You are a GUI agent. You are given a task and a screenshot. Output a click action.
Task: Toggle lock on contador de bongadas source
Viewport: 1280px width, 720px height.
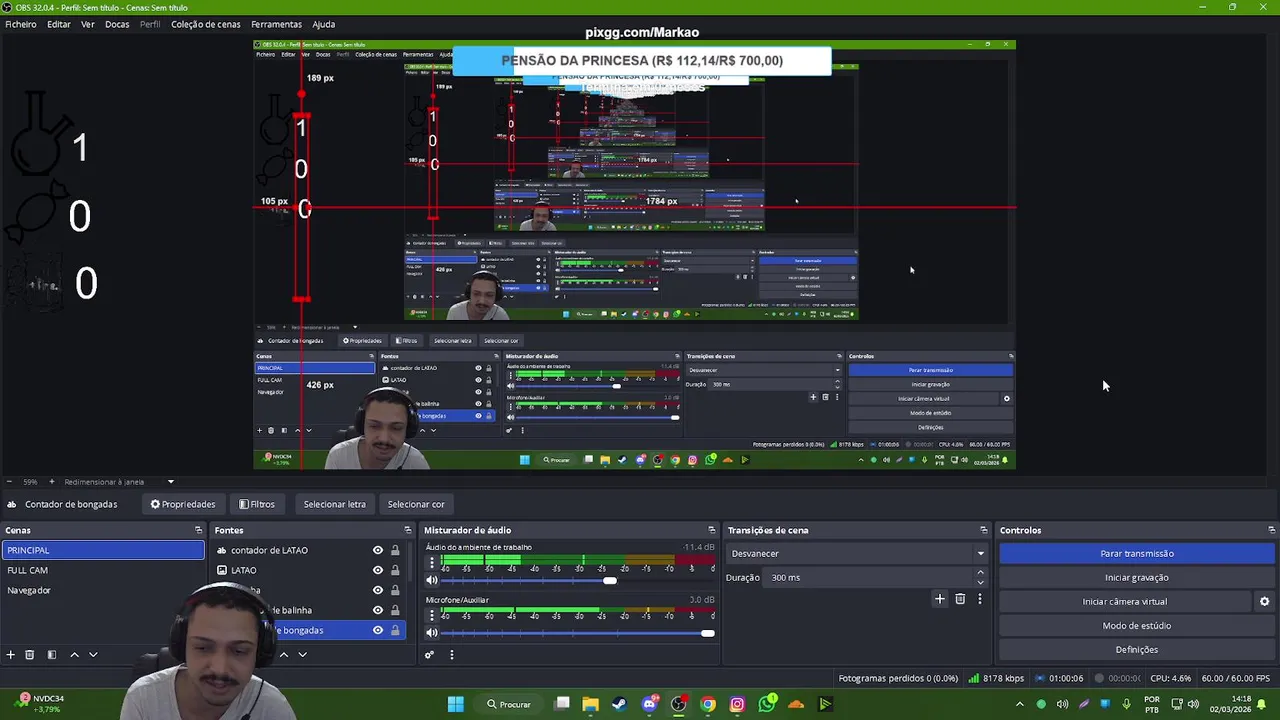tap(395, 630)
